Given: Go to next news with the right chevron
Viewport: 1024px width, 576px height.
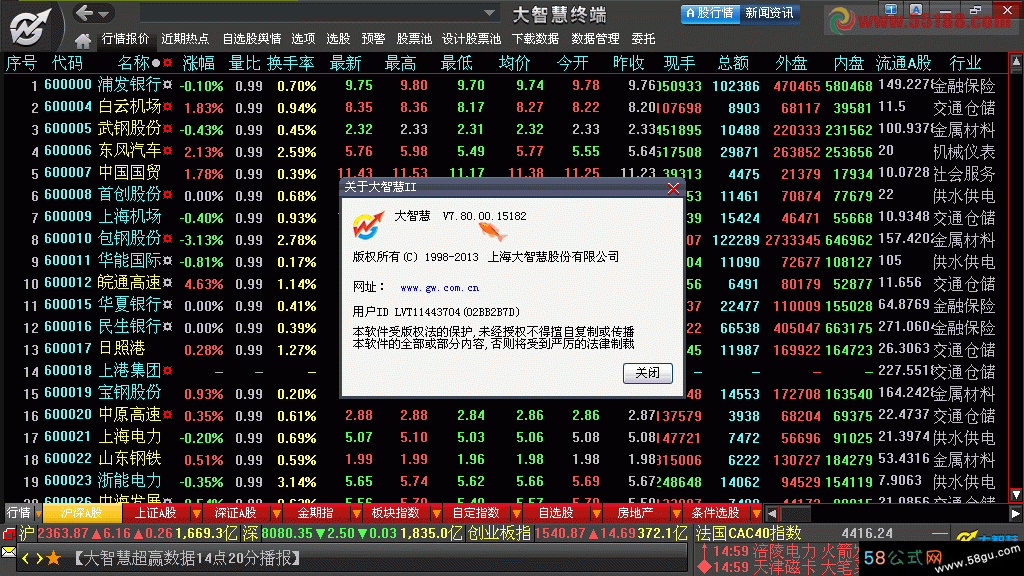Looking at the screenshot, I should click(x=39, y=558).
